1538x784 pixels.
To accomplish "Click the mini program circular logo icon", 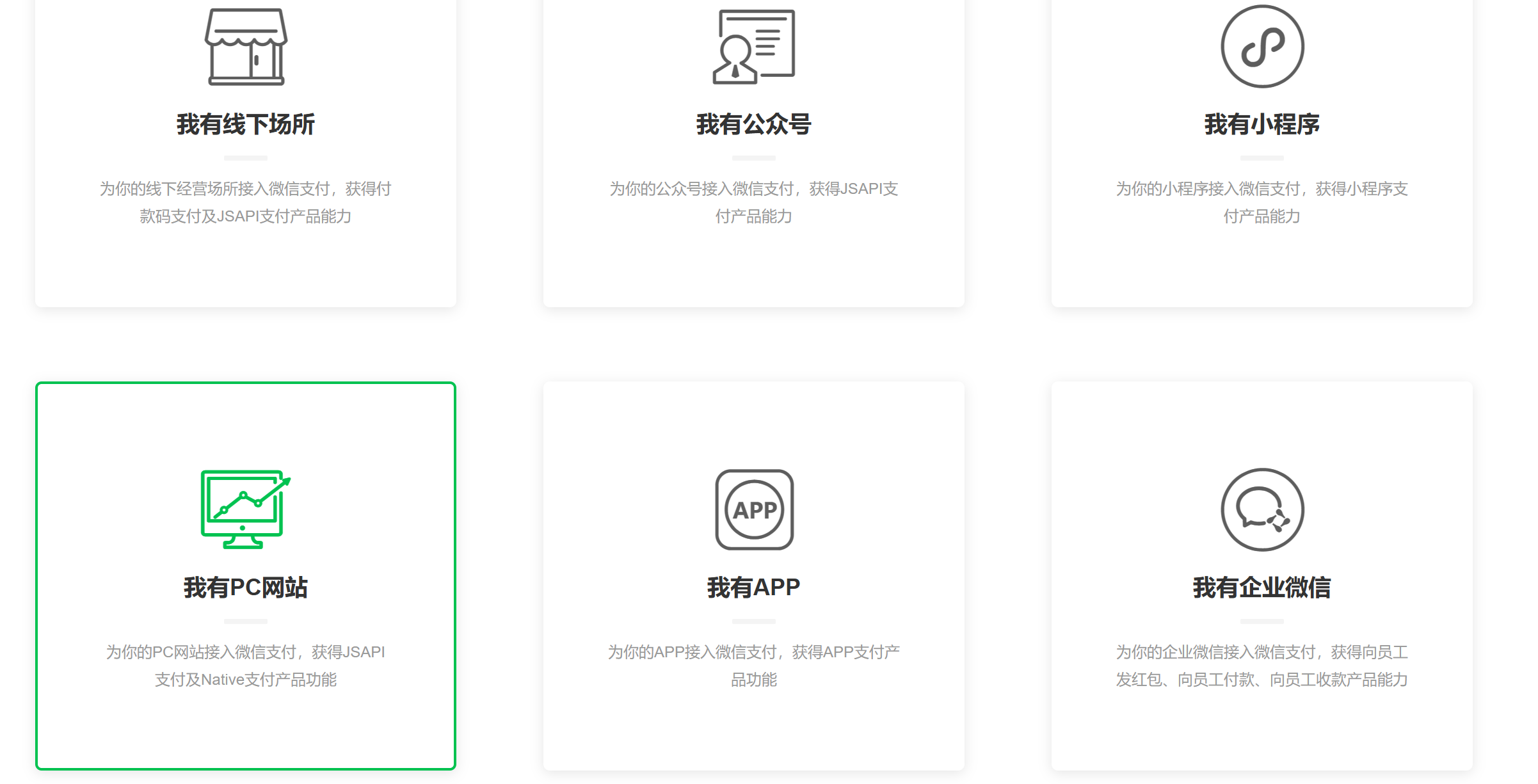I will (1262, 47).
